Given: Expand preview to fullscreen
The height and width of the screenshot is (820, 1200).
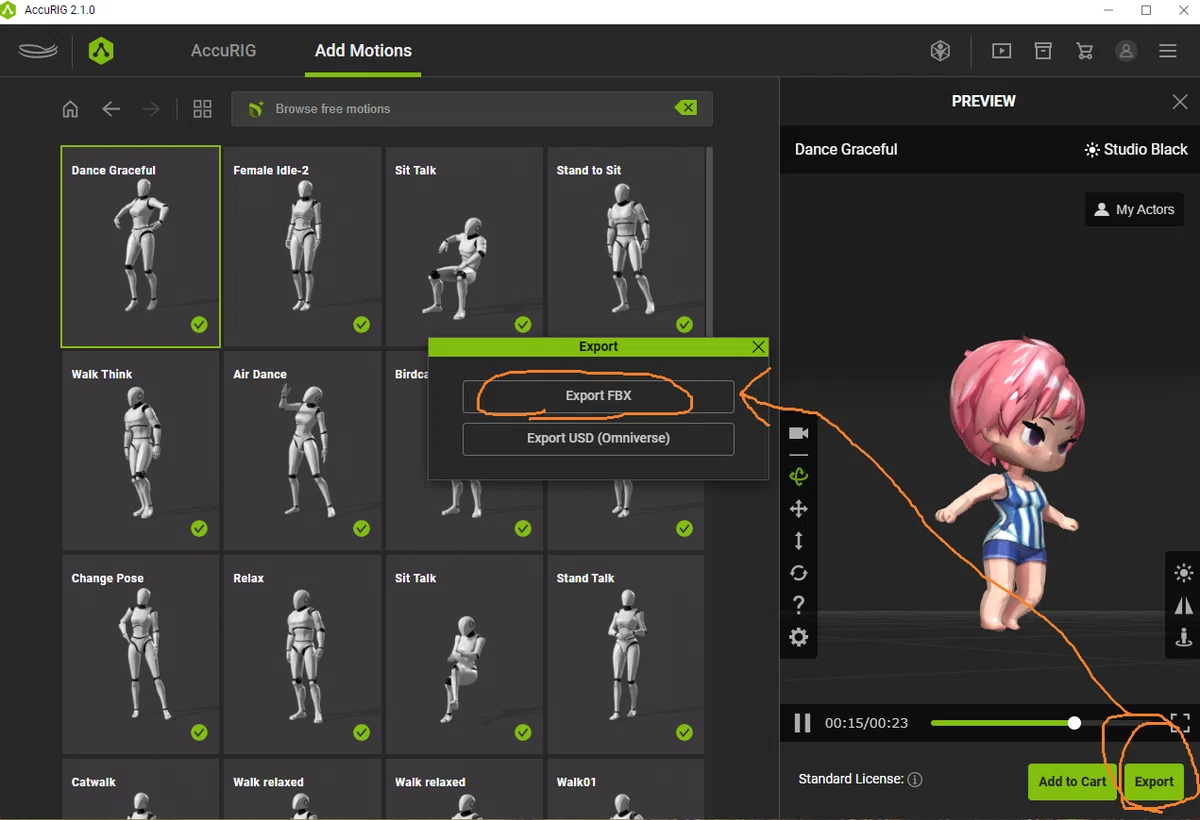Looking at the screenshot, I should pos(1180,722).
